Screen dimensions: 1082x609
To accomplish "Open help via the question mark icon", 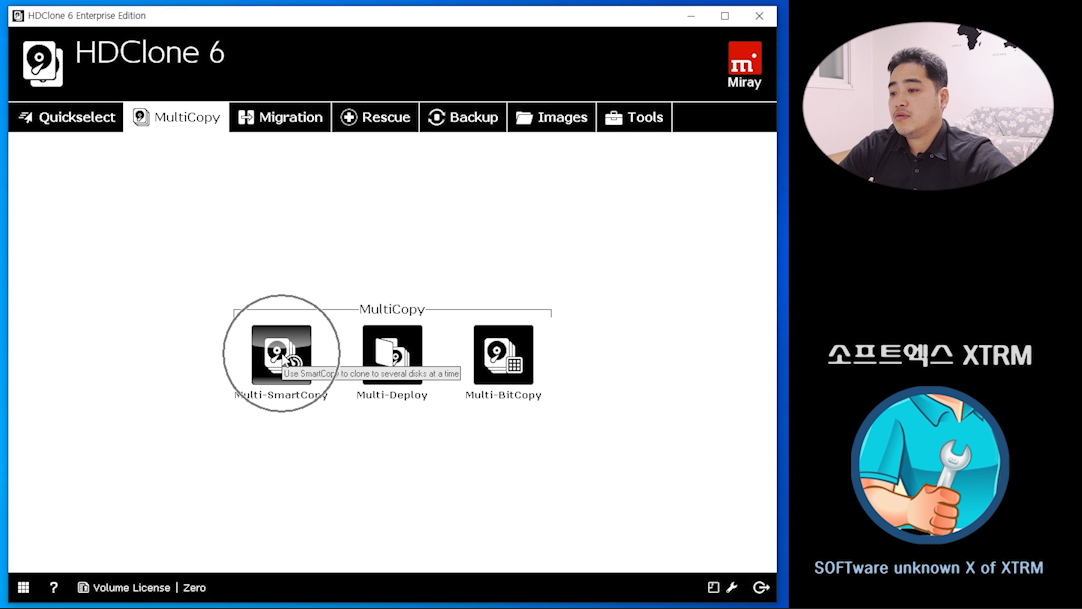I will click(54, 588).
